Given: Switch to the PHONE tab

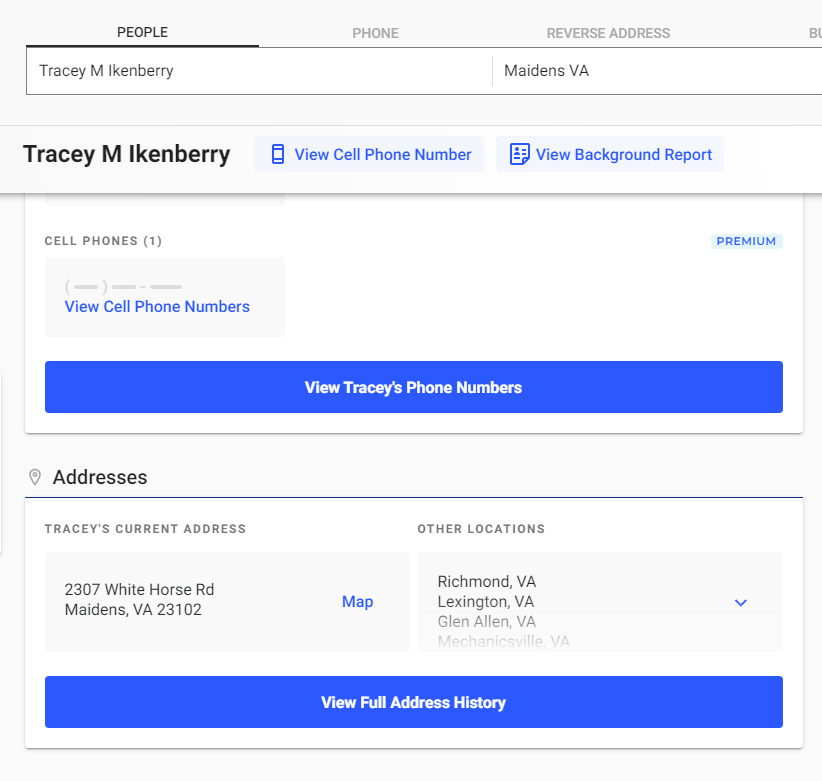Looking at the screenshot, I should click(375, 34).
